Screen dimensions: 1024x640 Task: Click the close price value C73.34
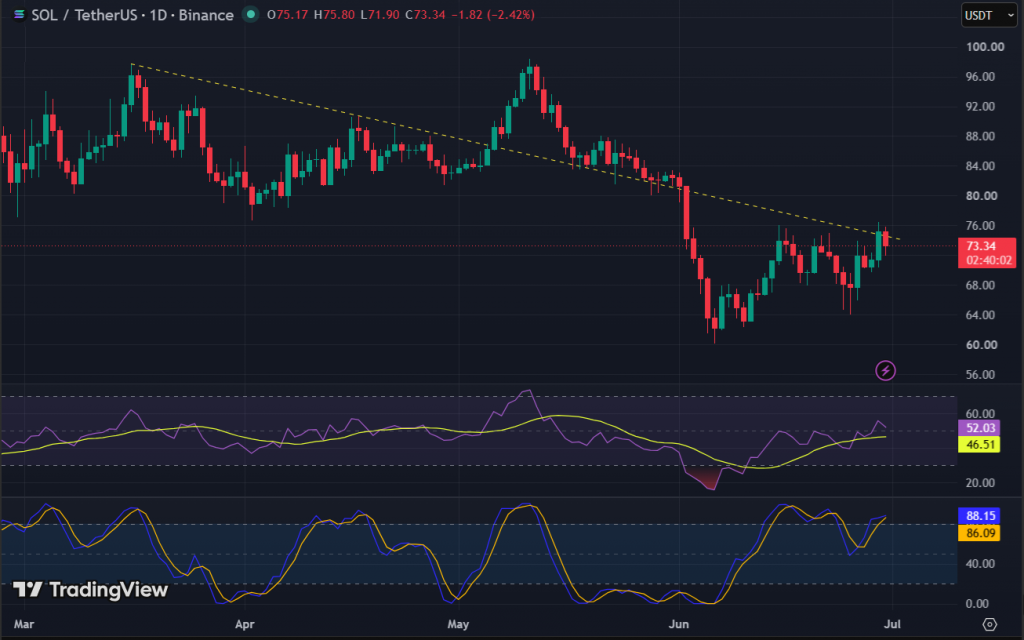point(425,15)
